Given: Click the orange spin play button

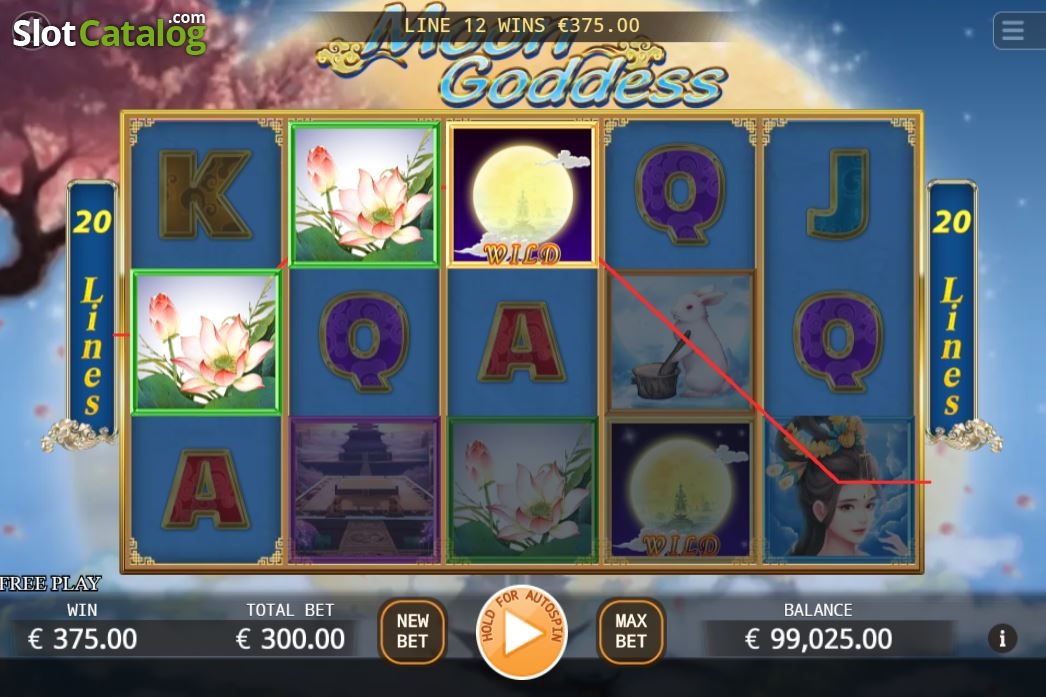Looking at the screenshot, I should 522,631.
